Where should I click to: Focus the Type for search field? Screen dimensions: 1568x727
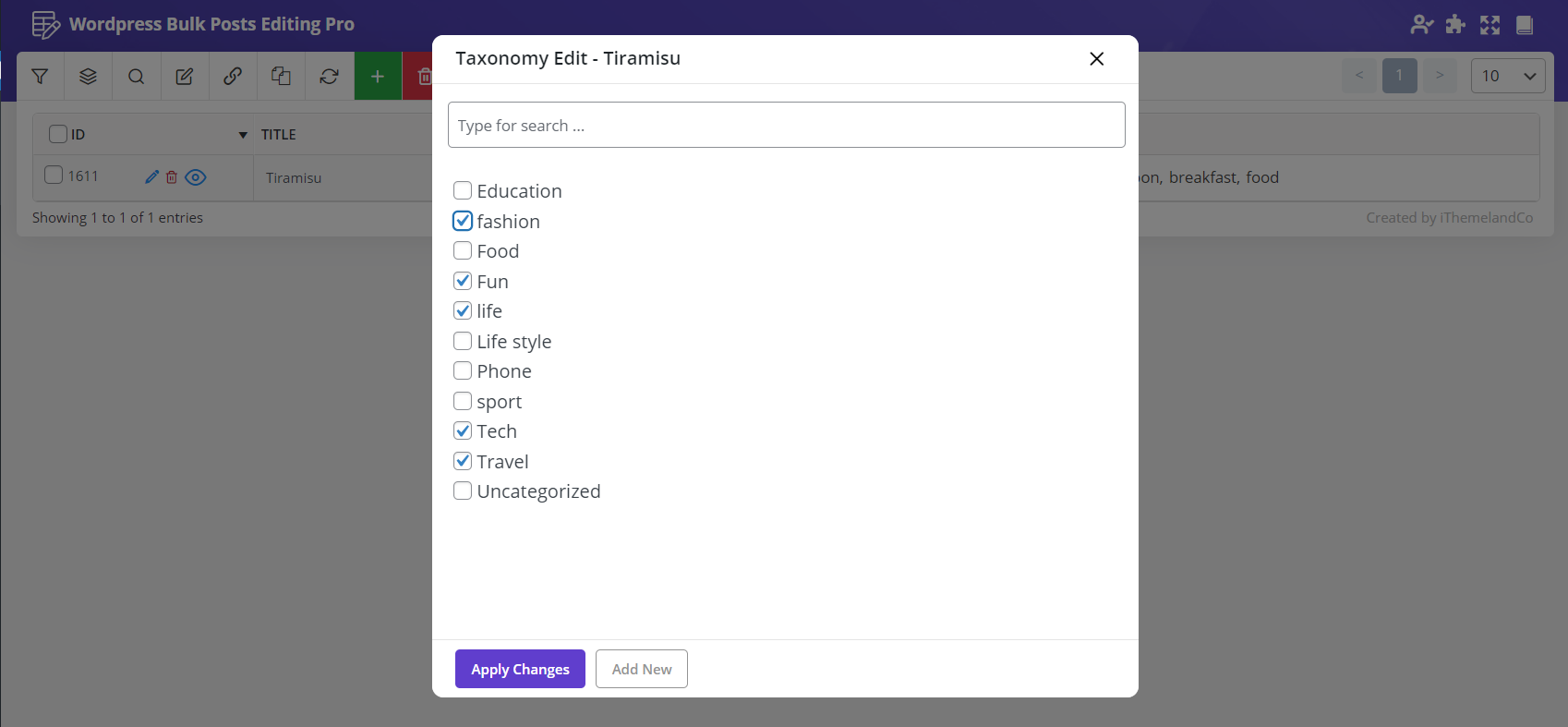pyautogui.click(x=787, y=125)
